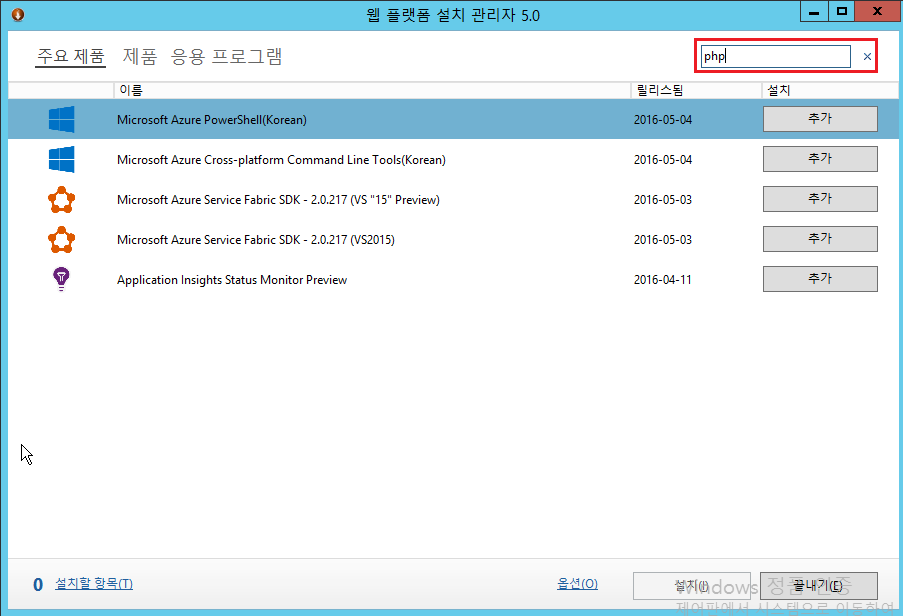Click the Service Fabric icon for VS2015 SDK
Screen dimensions: 903x616
point(62,239)
